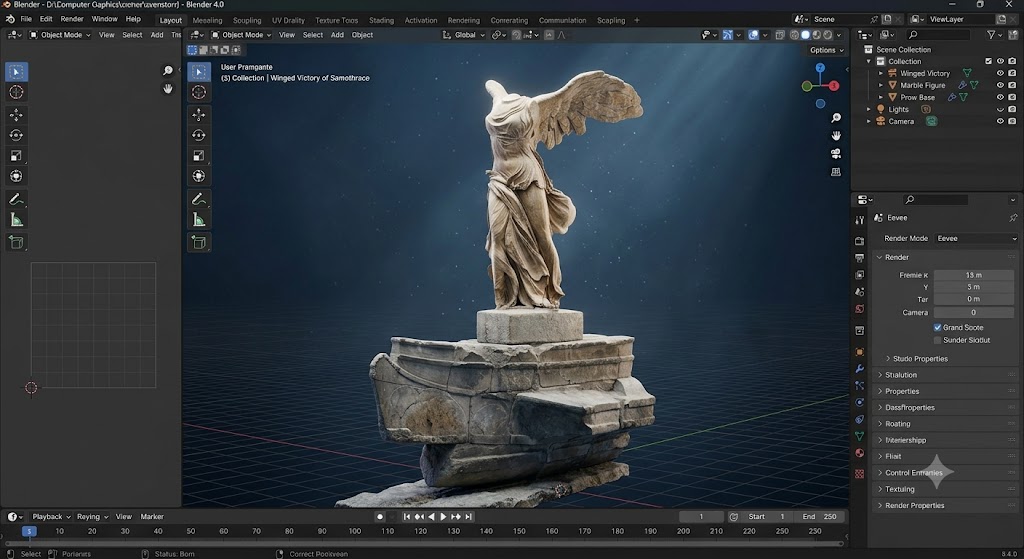Select the Annotate tool in main viewport toolbar

(x=199, y=199)
